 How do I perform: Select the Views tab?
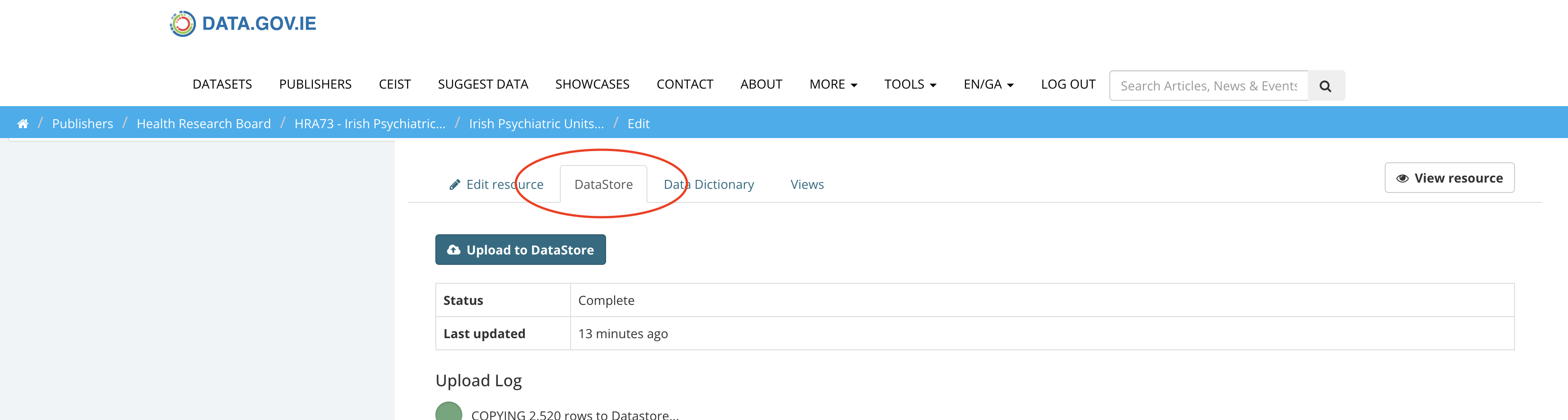806,185
